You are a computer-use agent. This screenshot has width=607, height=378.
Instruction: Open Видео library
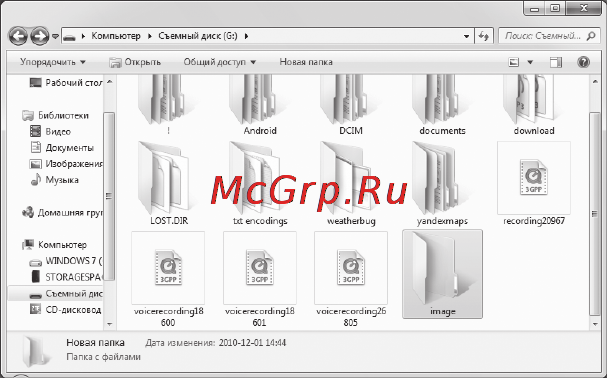[50, 132]
